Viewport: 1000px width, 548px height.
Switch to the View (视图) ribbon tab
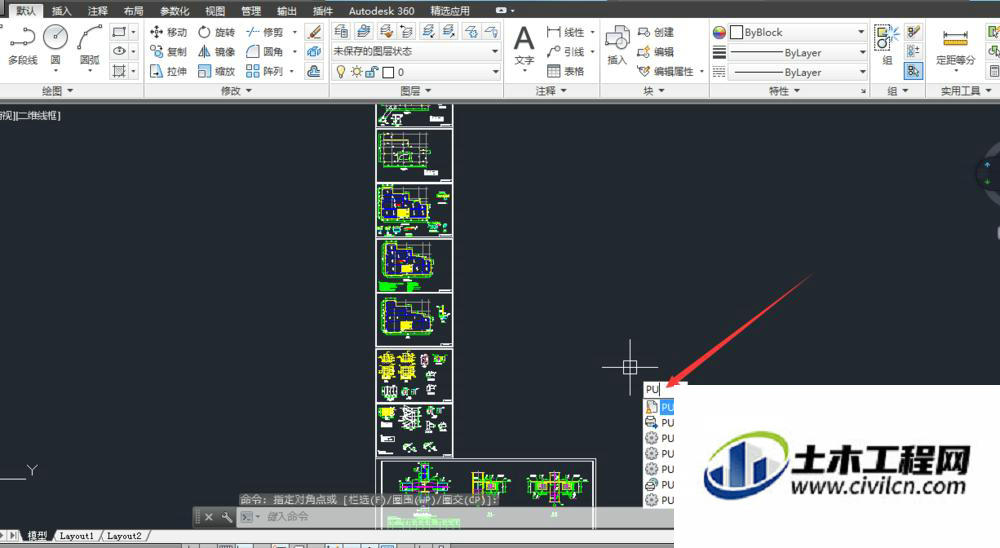[x=215, y=11]
